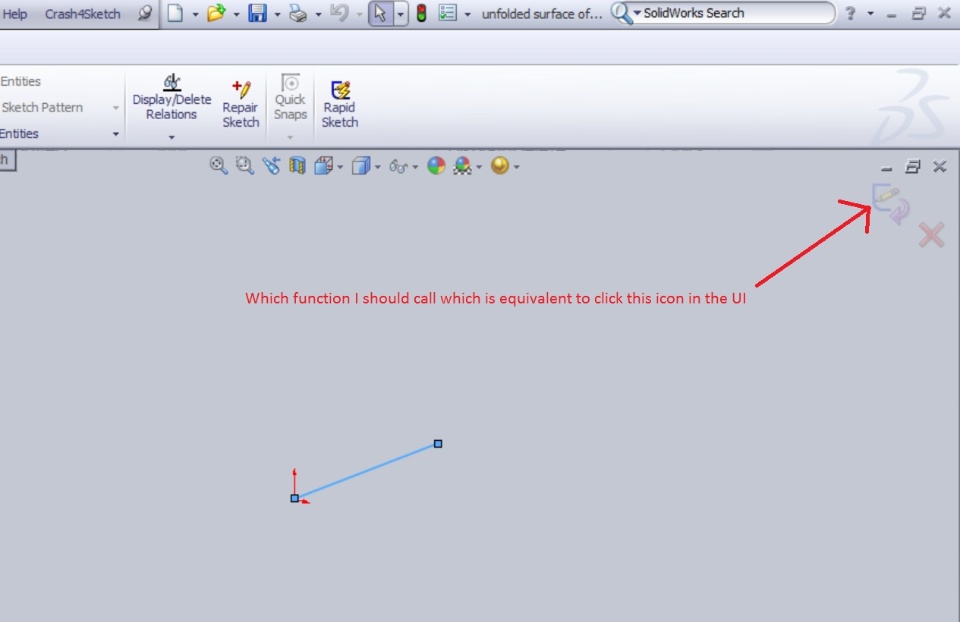Click the Display Style box icon
The width and height of the screenshot is (960, 622).
[x=361, y=165]
